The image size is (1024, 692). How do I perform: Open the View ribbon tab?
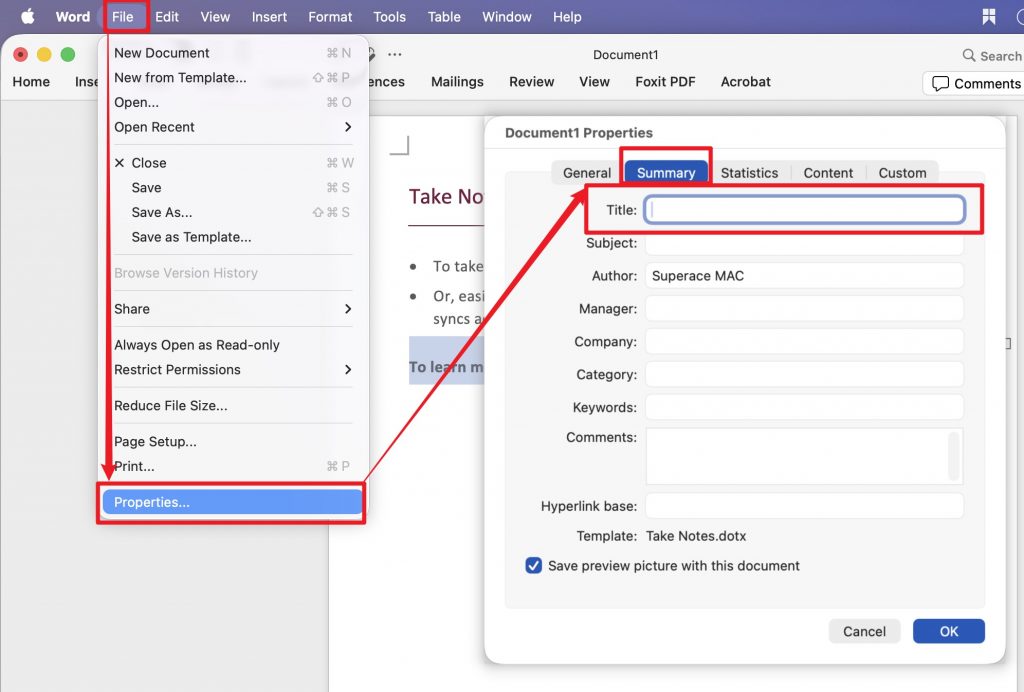pos(594,82)
